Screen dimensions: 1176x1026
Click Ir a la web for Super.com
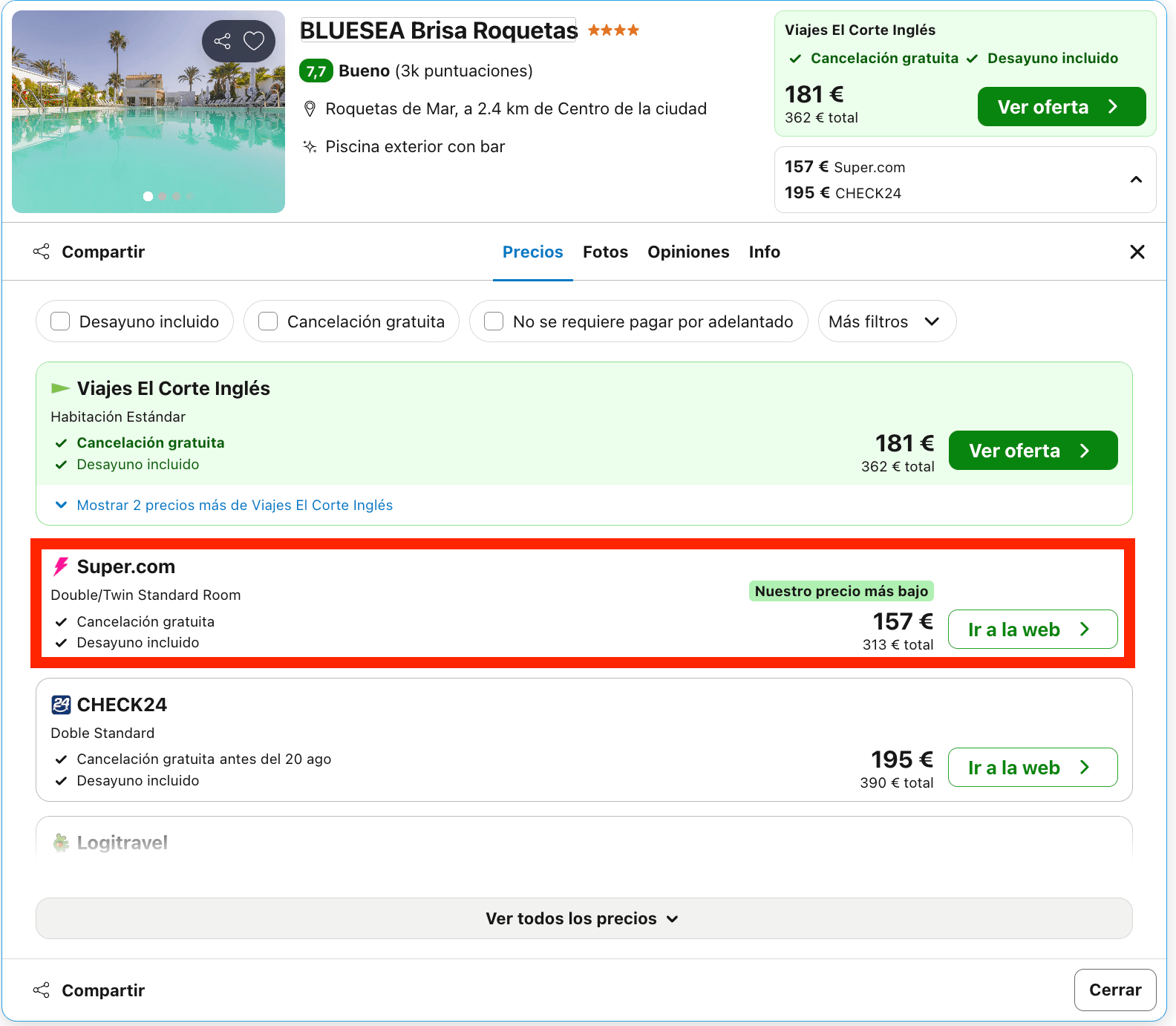point(1033,630)
